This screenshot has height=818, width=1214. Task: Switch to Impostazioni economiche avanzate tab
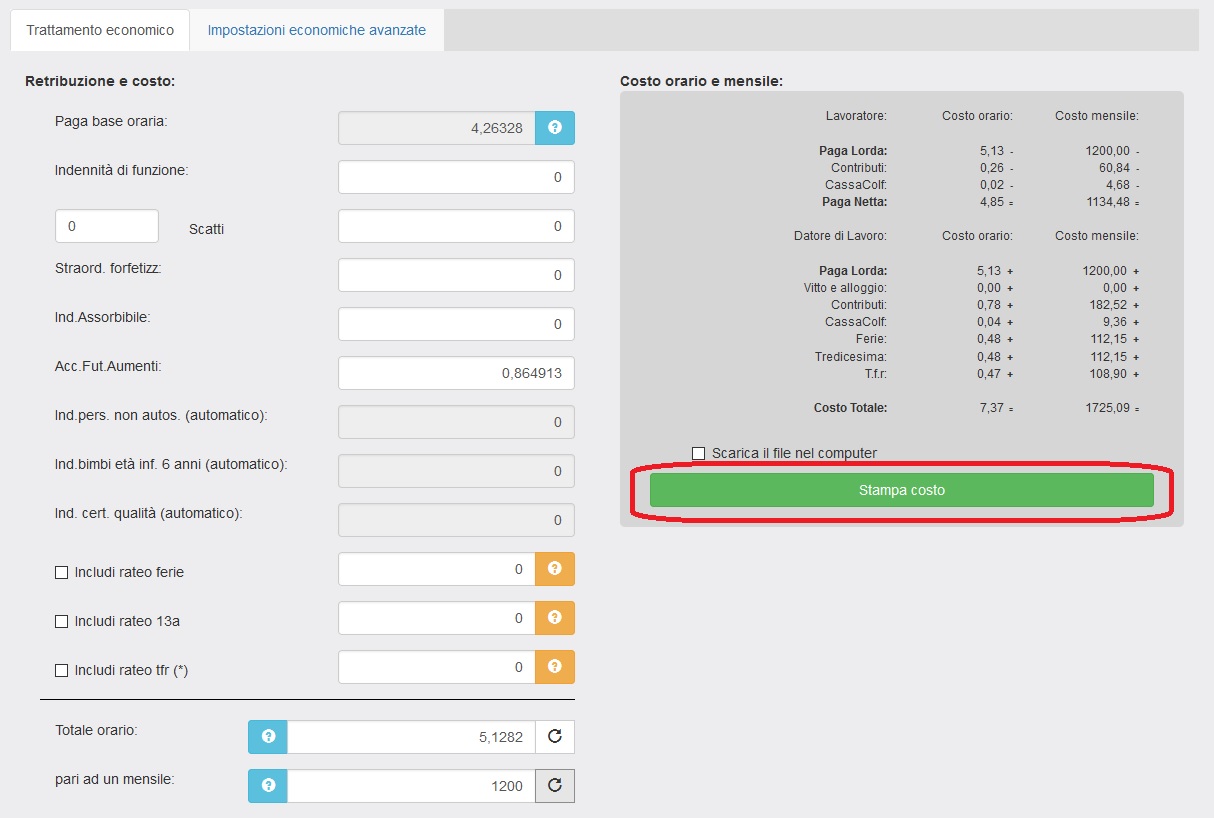(x=316, y=30)
